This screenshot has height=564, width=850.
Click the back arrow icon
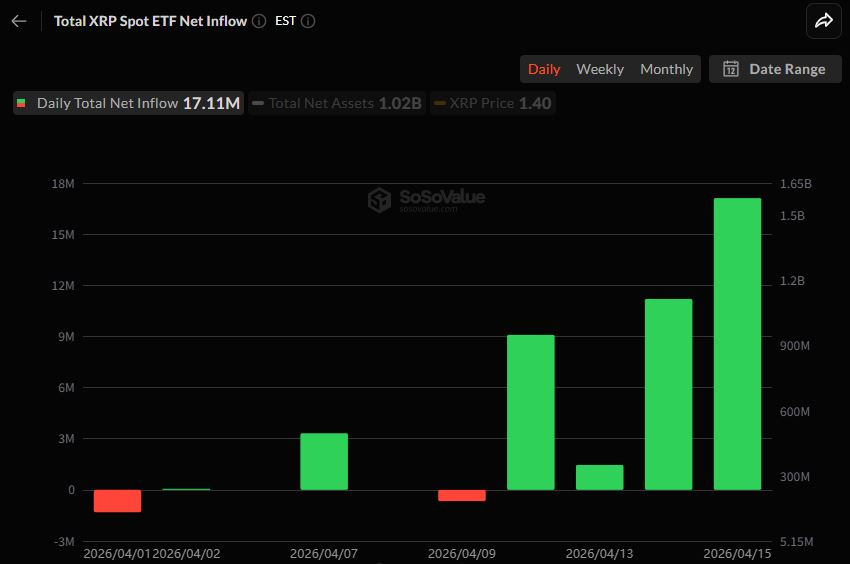click(19, 21)
